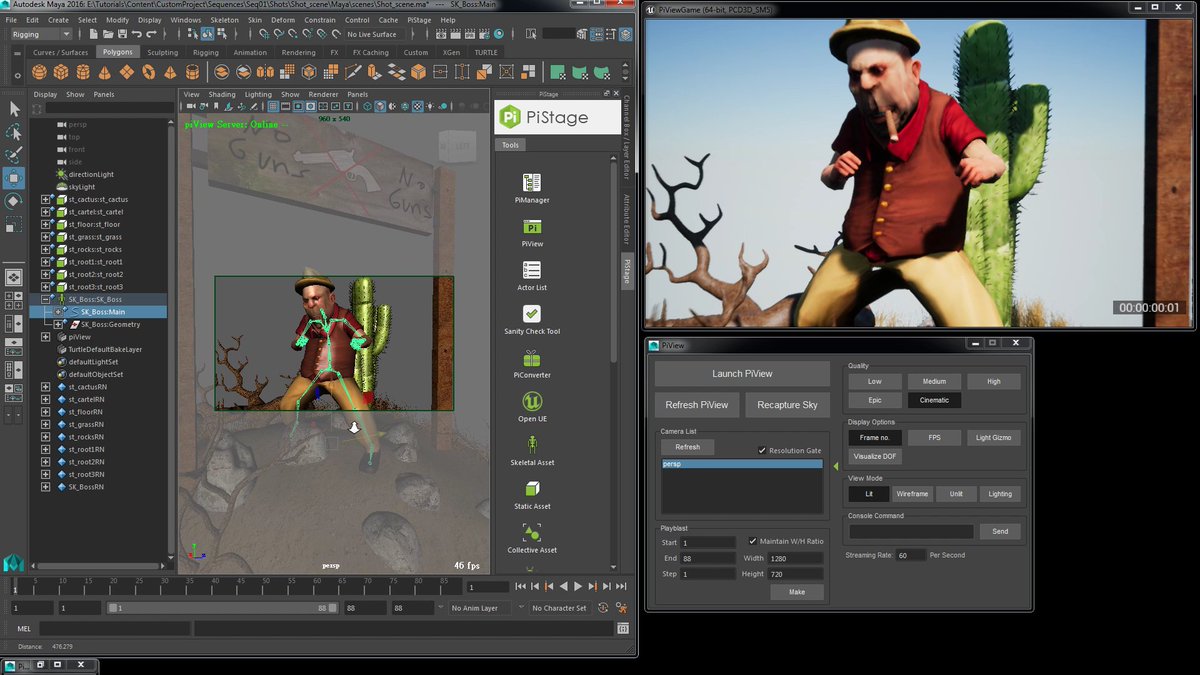The height and width of the screenshot is (675, 1200).
Task: Create a polygon cylinder from the shelf
Action: [x=83, y=72]
